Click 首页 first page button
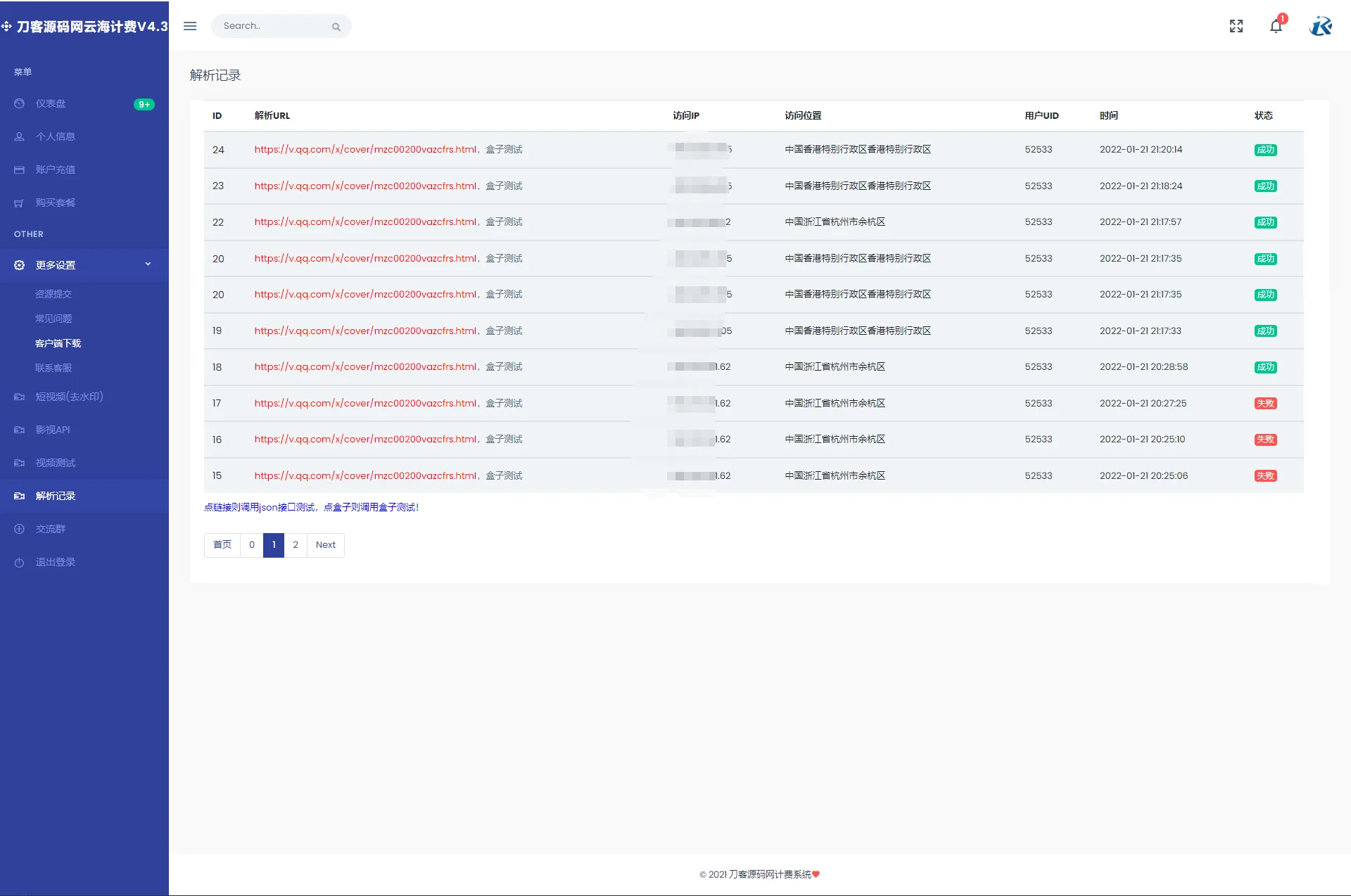Screen dimensions: 1351x896 click(x=222, y=545)
